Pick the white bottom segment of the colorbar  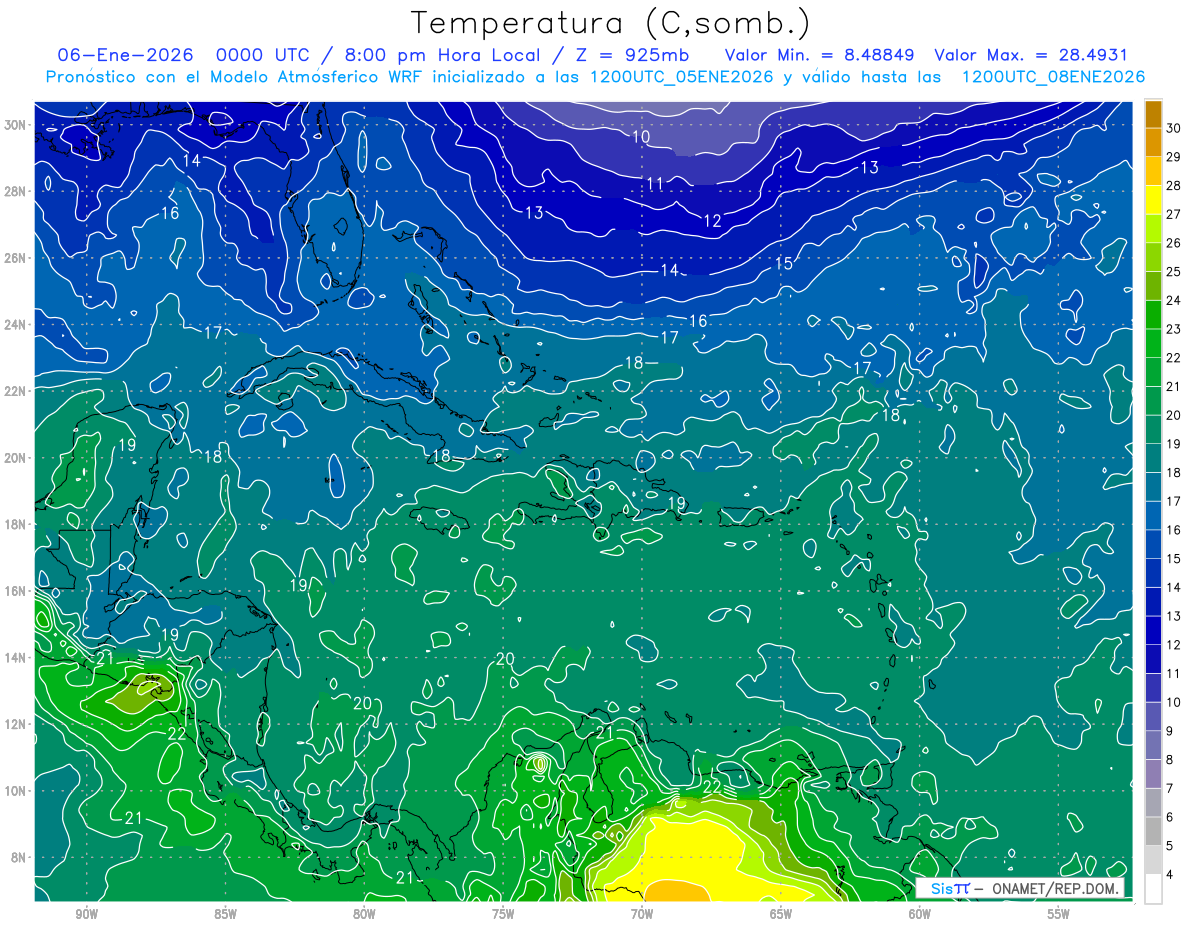coord(1153,888)
